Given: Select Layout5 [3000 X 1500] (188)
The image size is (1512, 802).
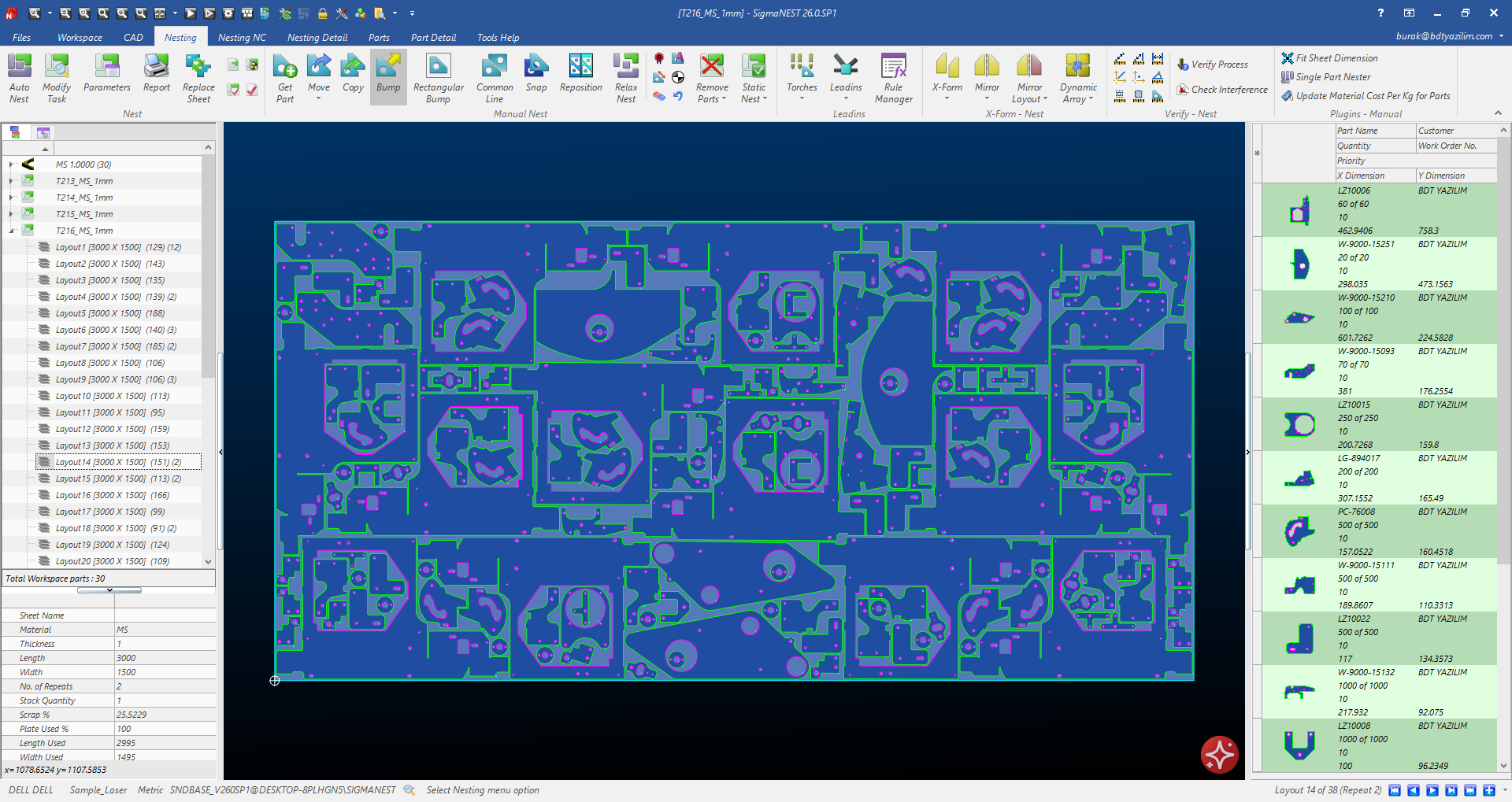Looking at the screenshot, I should (109, 313).
